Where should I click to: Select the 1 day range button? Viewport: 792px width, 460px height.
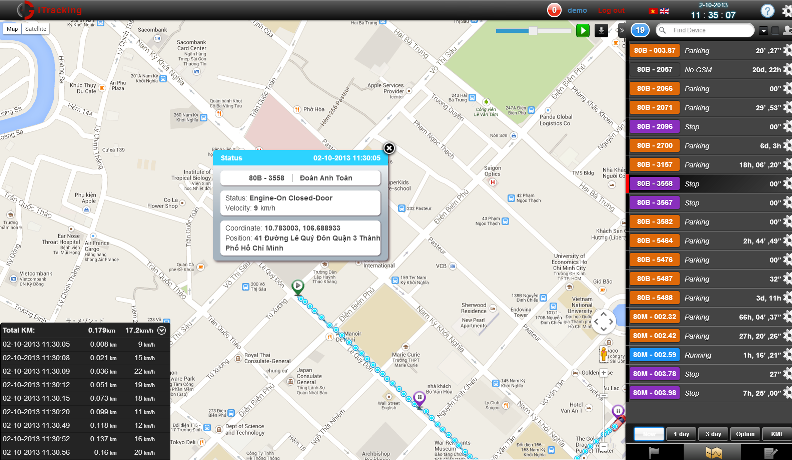681,434
